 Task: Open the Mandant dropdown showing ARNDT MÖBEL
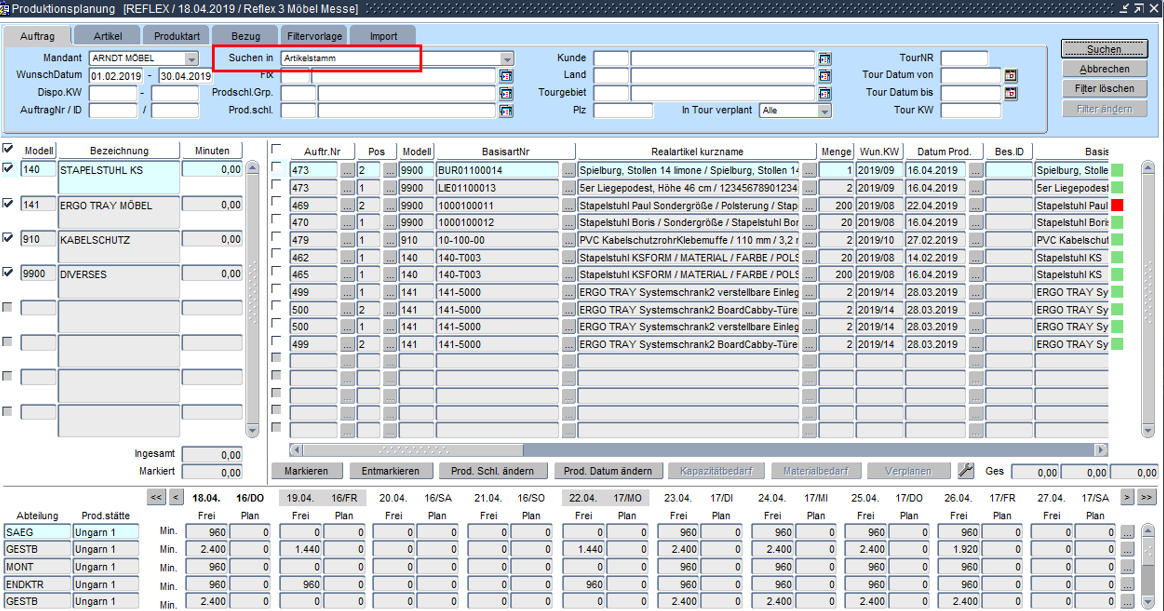191,59
